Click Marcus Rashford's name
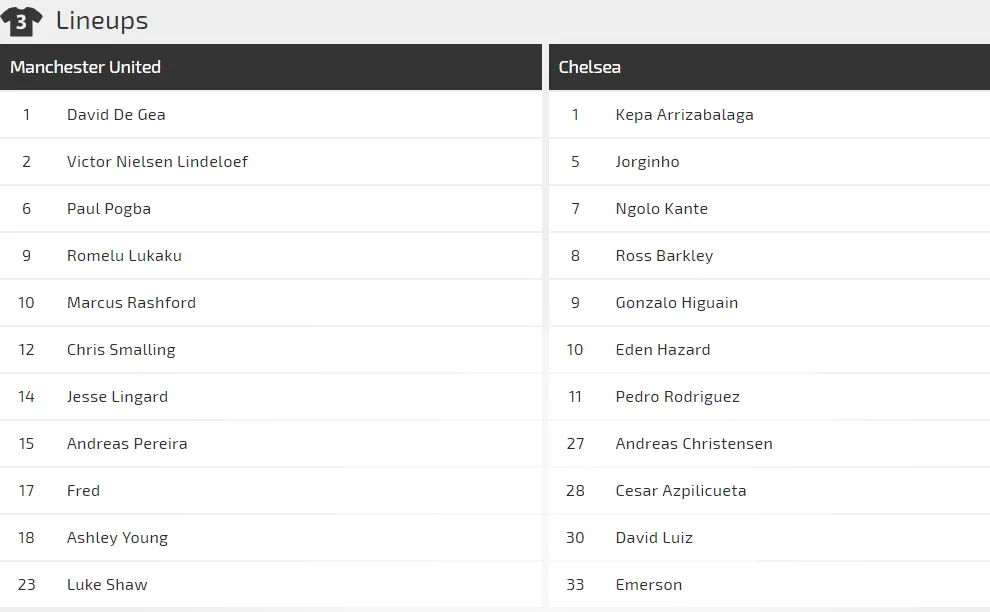This screenshot has width=990, height=612. (131, 302)
